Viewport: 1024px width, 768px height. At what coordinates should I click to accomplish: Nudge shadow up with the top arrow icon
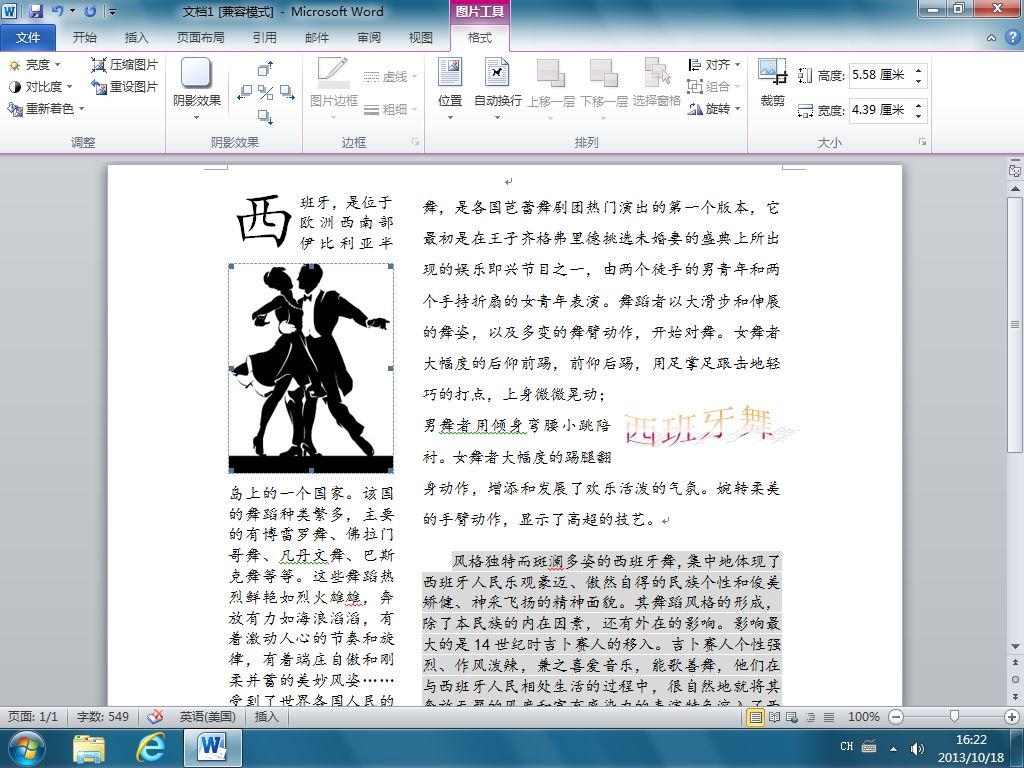[x=265, y=69]
